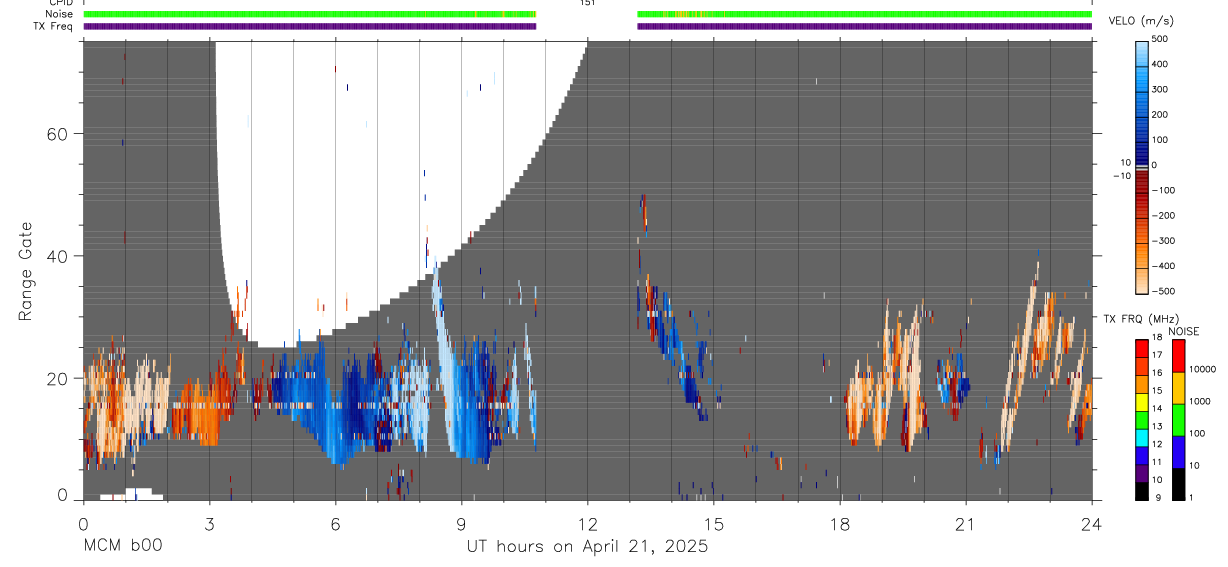1228x567 pixels.
Task: Click the black segment of the NOISE colorbar
Action: [x=1178, y=484]
